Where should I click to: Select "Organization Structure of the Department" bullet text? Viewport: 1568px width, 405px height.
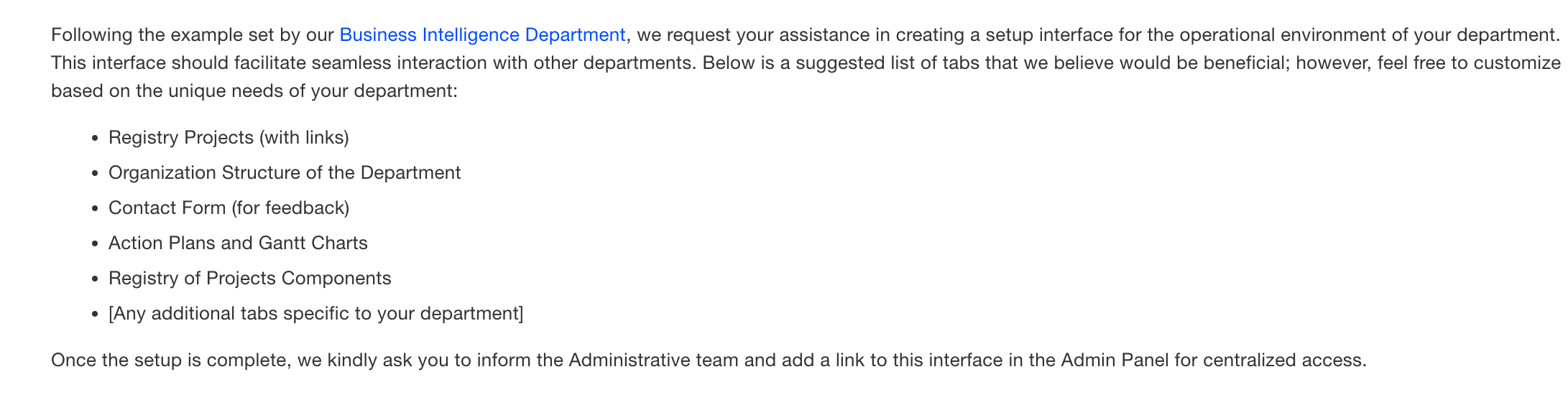tap(285, 172)
